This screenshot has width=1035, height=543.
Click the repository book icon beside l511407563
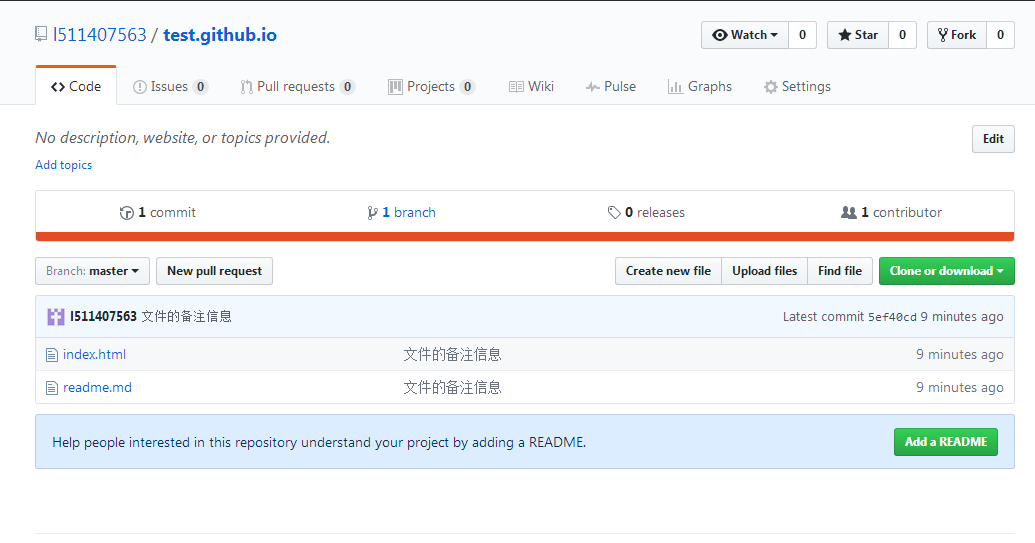pos(41,34)
